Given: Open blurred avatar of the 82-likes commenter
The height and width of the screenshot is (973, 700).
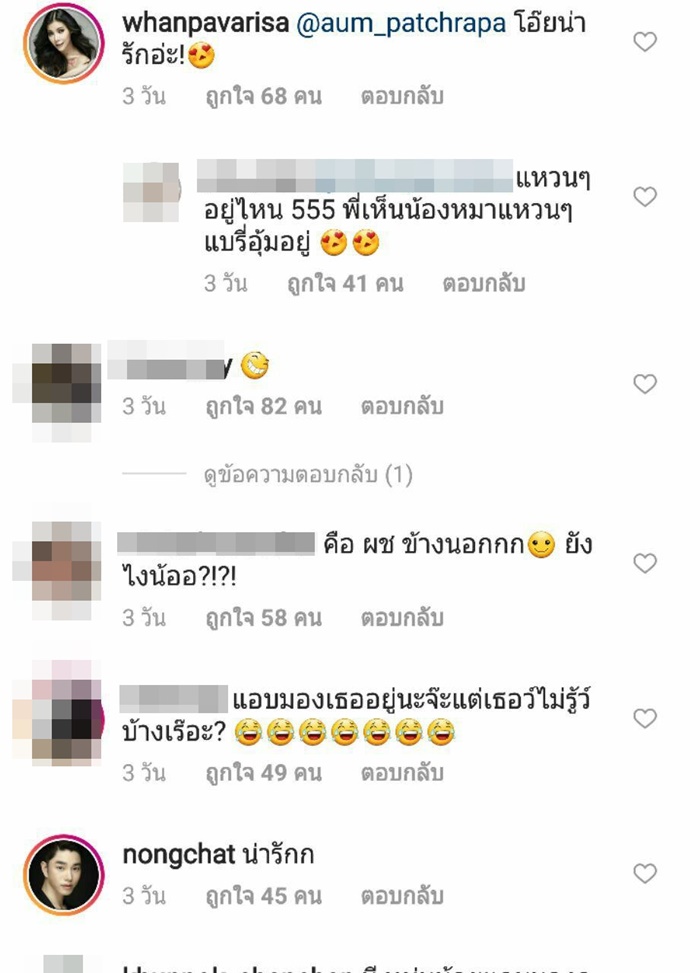Looking at the screenshot, I should pyautogui.click(x=57, y=392).
